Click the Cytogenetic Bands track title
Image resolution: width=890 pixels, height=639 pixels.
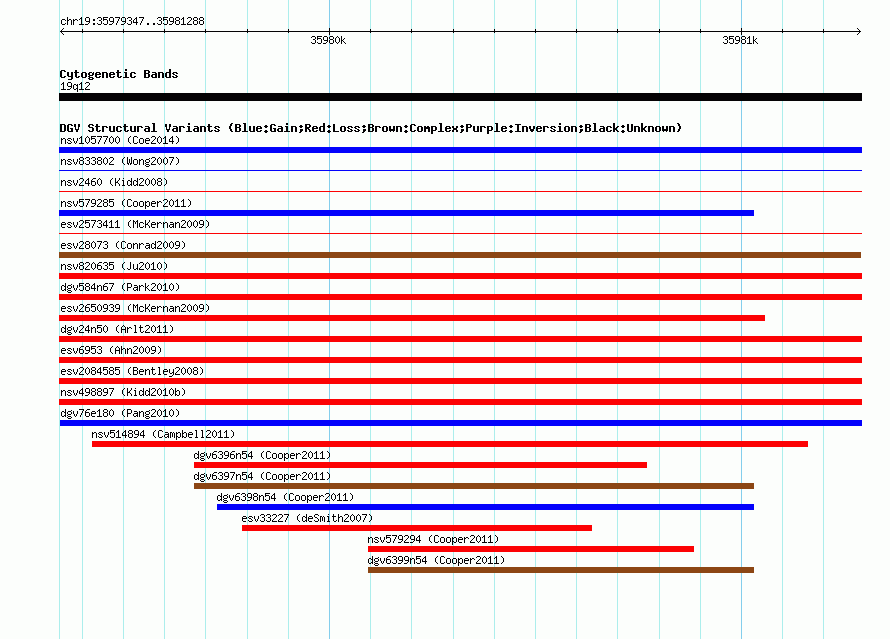(119, 74)
